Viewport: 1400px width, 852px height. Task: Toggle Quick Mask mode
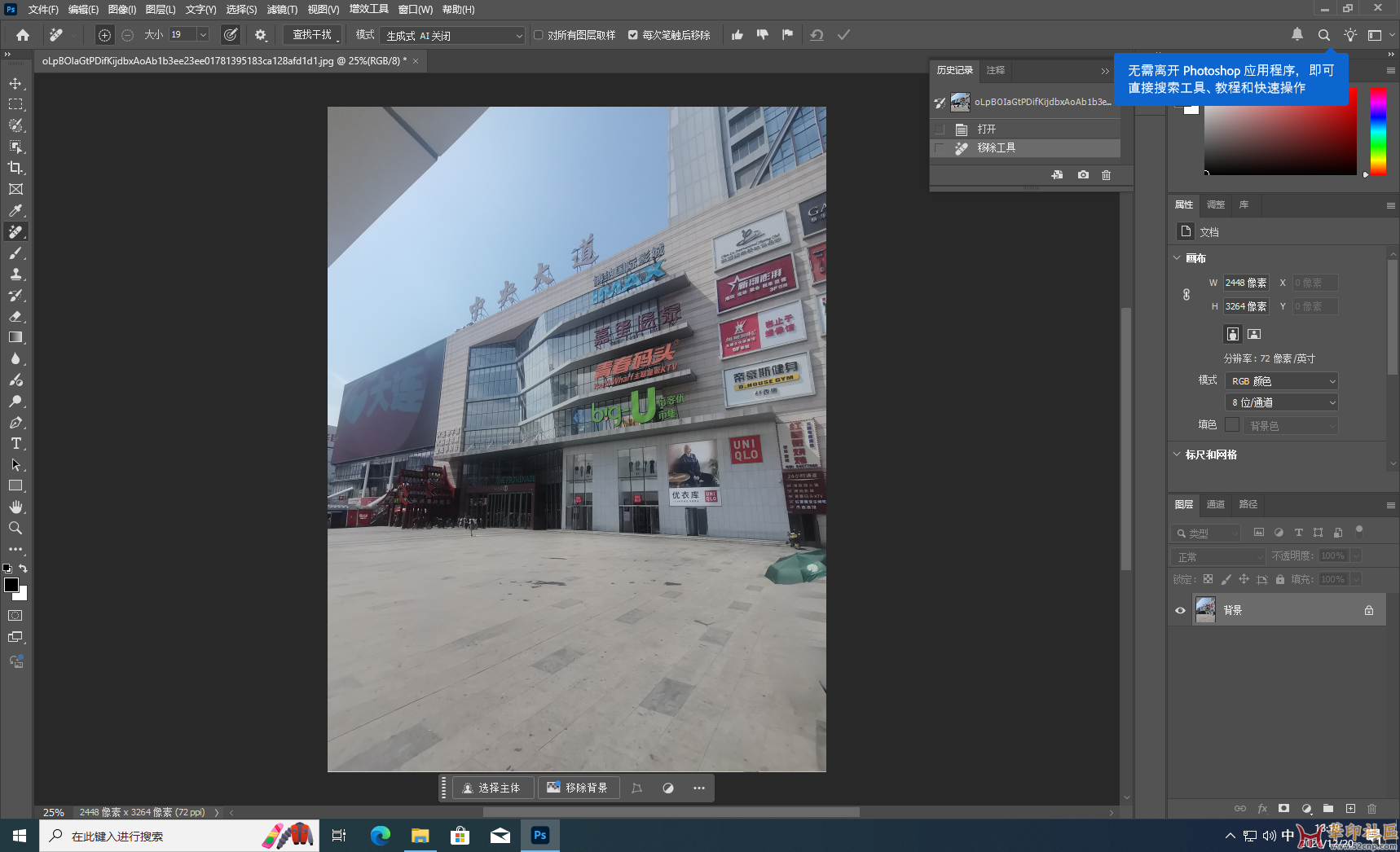(x=15, y=616)
